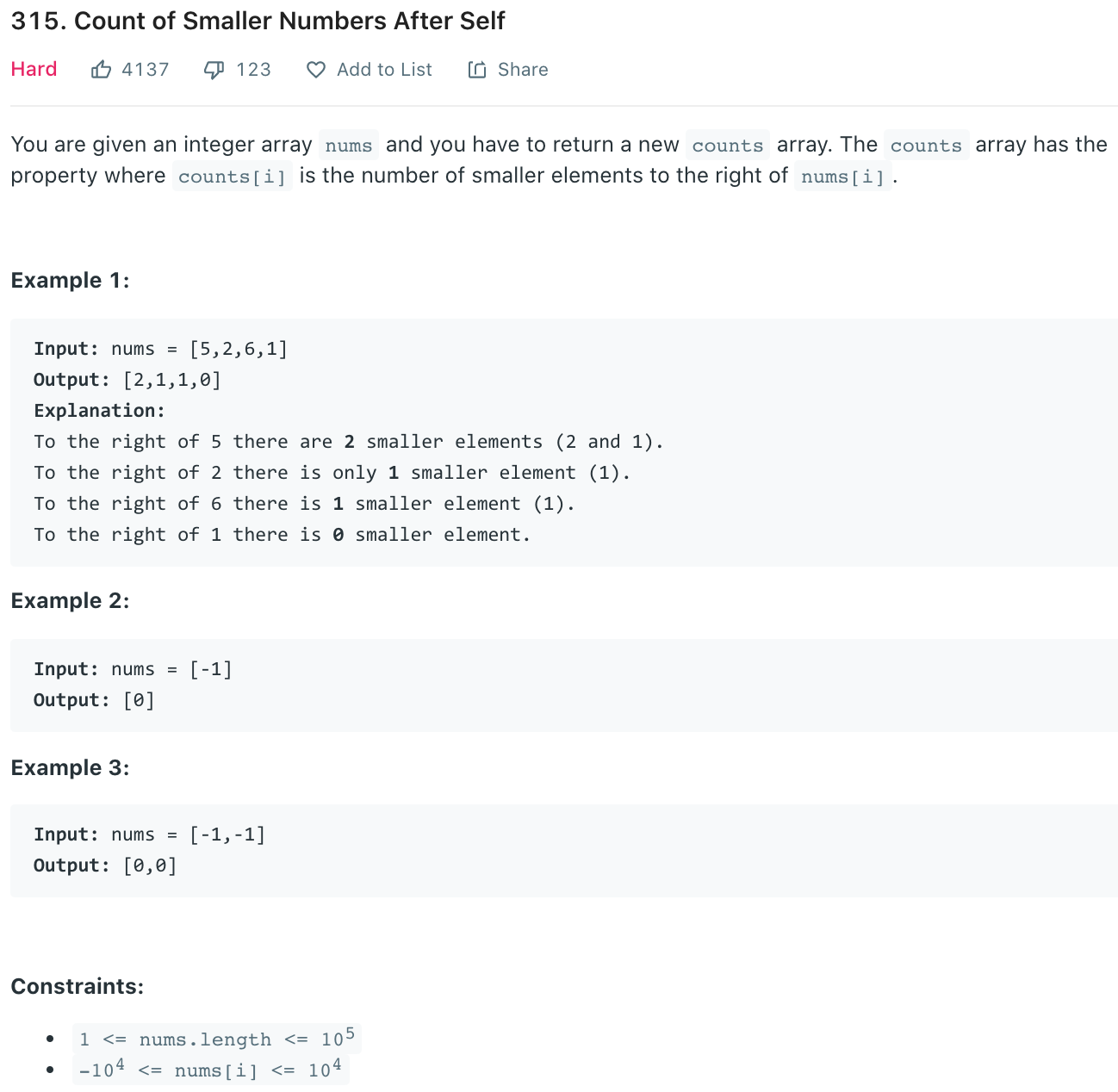The height and width of the screenshot is (1092, 1118).
Task: Click the constraint nums.length code snippet
Action: coord(216,1039)
